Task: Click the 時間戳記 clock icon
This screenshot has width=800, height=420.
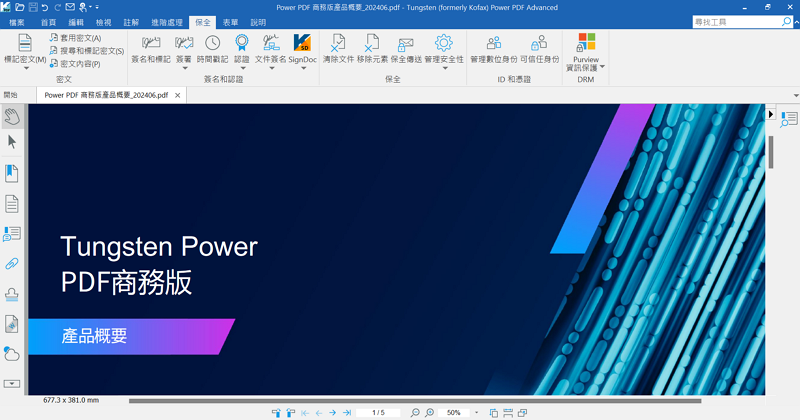Action: pyautogui.click(x=212, y=43)
